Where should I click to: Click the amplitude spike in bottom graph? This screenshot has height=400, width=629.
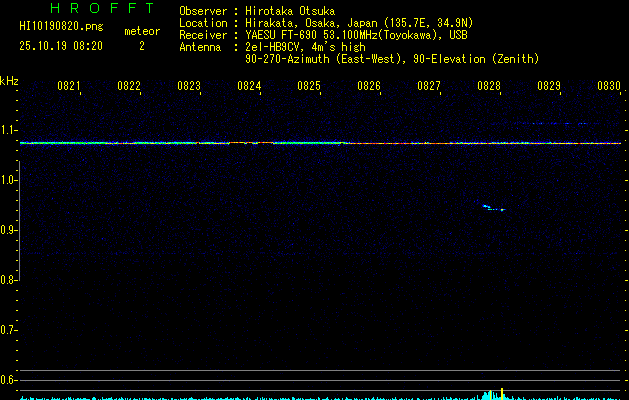[502, 392]
